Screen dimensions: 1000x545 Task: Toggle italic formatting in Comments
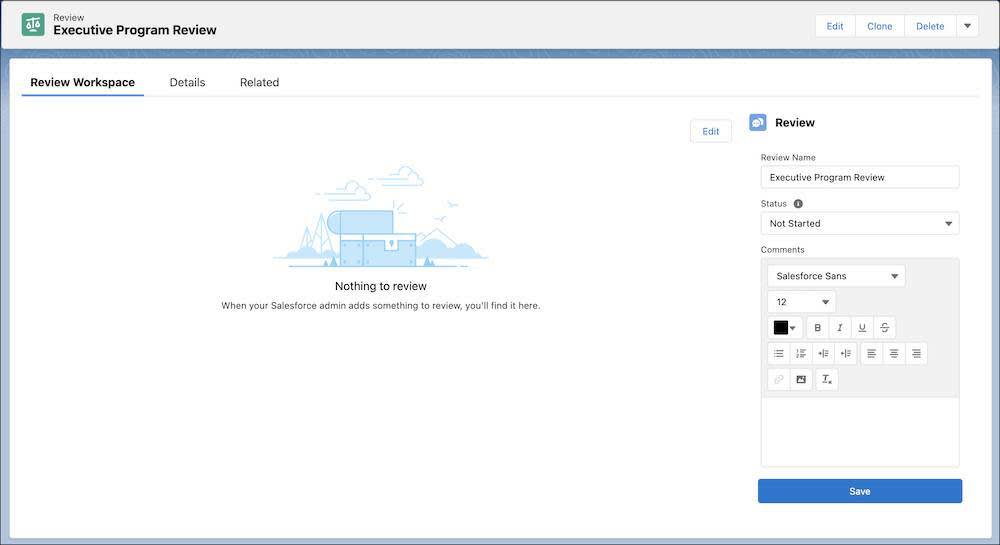tap(840, 328)
